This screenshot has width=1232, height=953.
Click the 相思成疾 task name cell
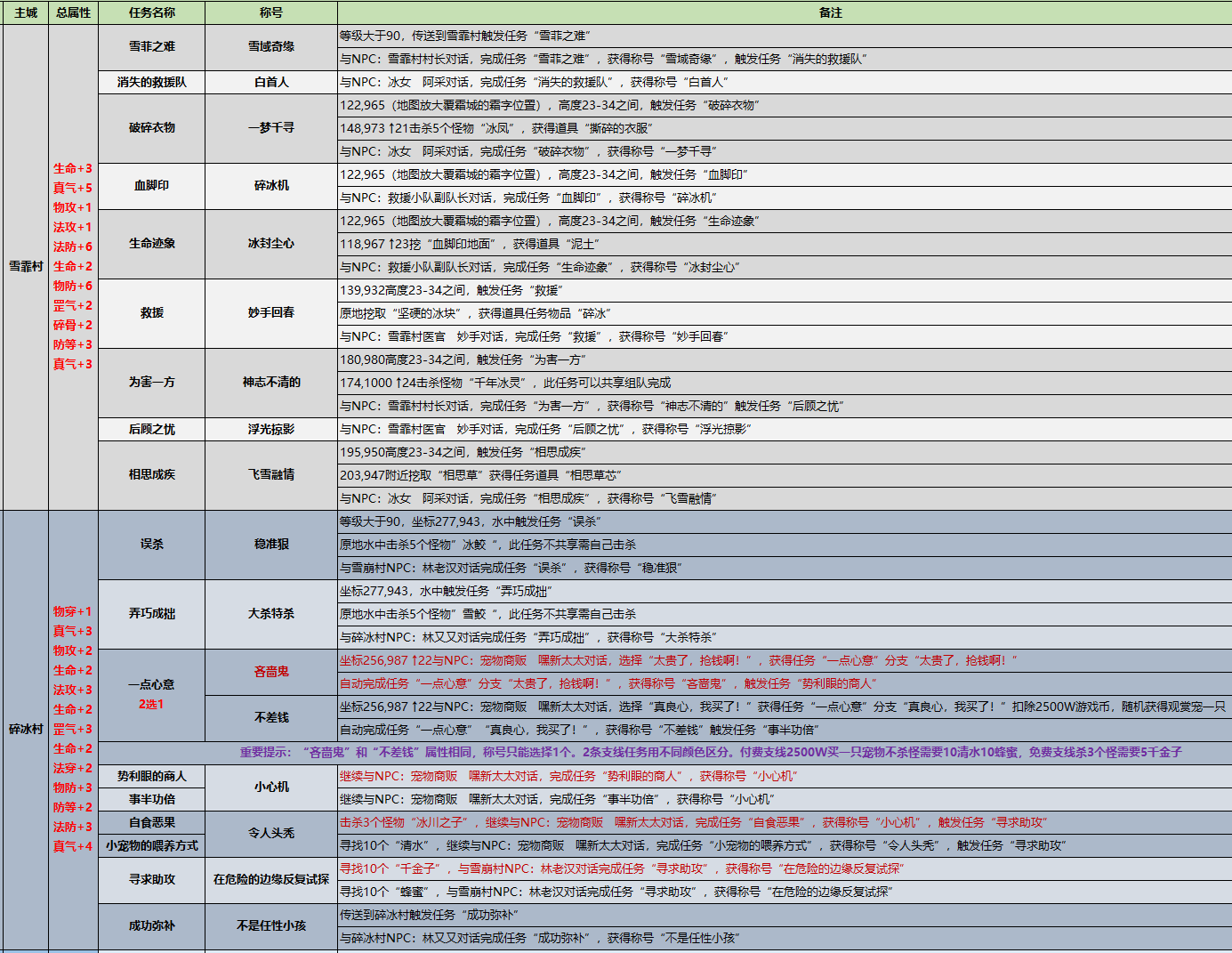pyautogui.click(x=152, y=475)
